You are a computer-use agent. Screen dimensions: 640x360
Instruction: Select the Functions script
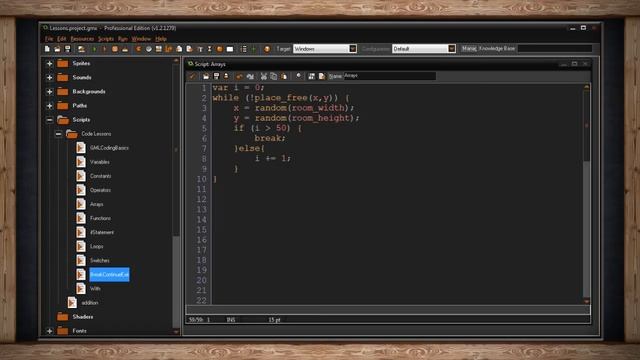coord(100,218)
